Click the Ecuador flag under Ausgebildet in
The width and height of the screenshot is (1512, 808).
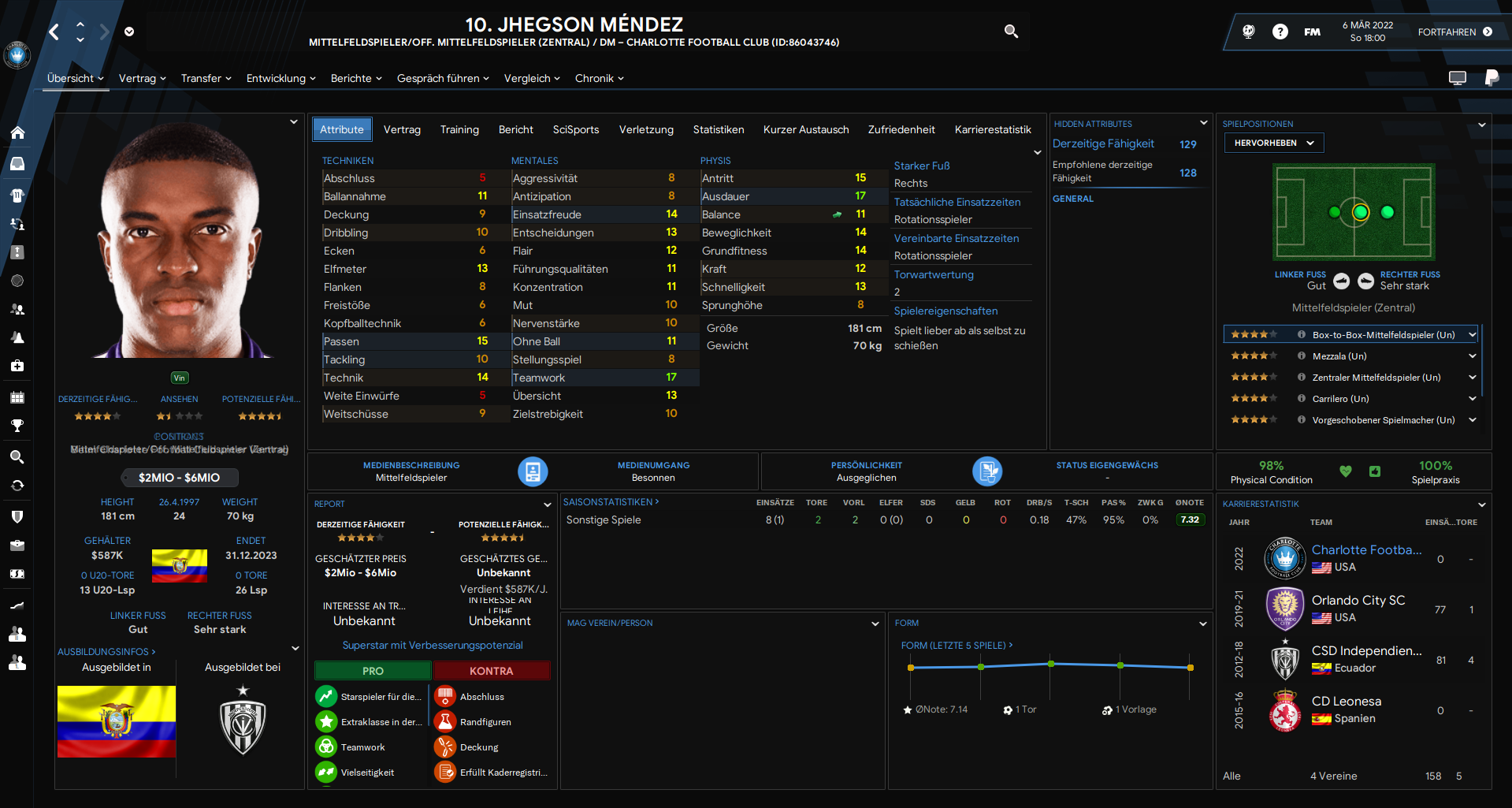117,721
